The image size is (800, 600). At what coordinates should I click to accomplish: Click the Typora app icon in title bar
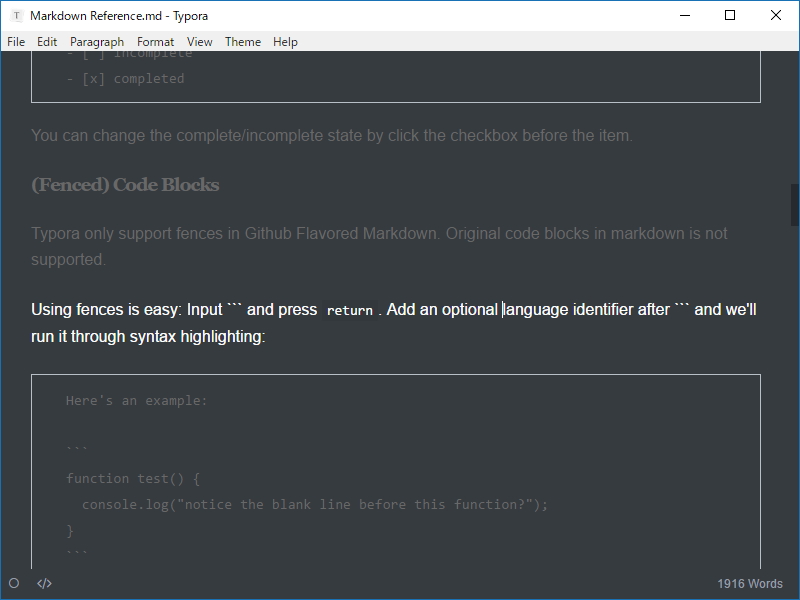[17, 16]
